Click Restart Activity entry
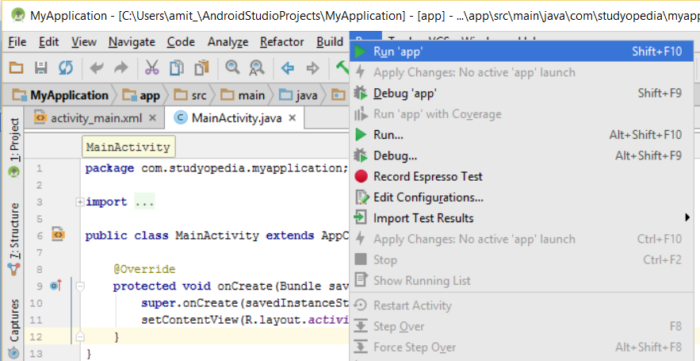 (x=521, y=306)
